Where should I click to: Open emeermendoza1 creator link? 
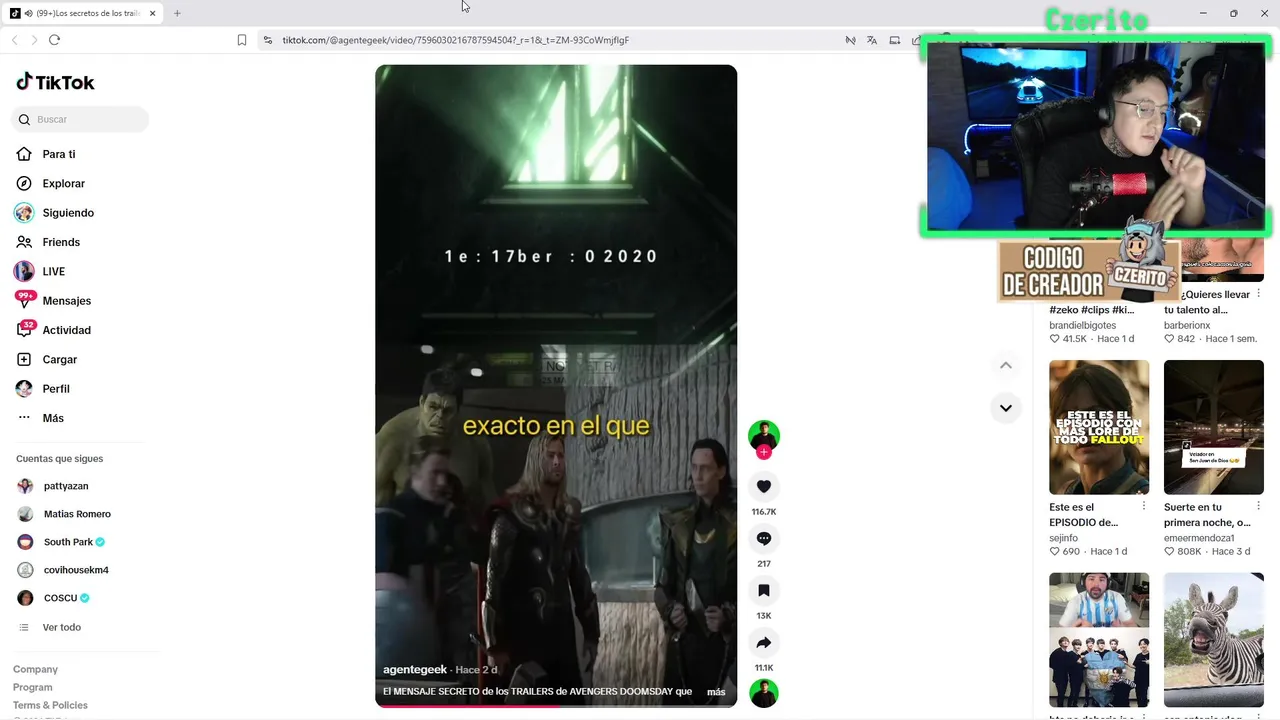1199,538
